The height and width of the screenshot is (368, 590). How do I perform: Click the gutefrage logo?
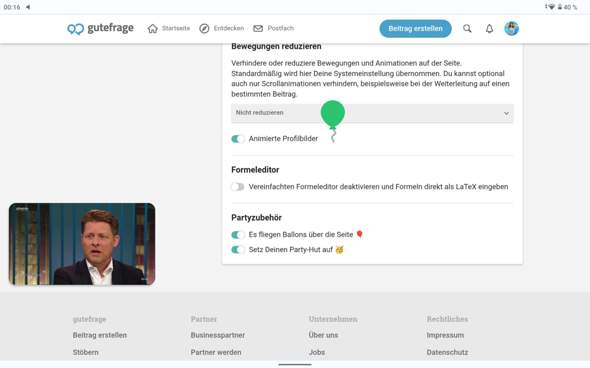click(100, 28)
